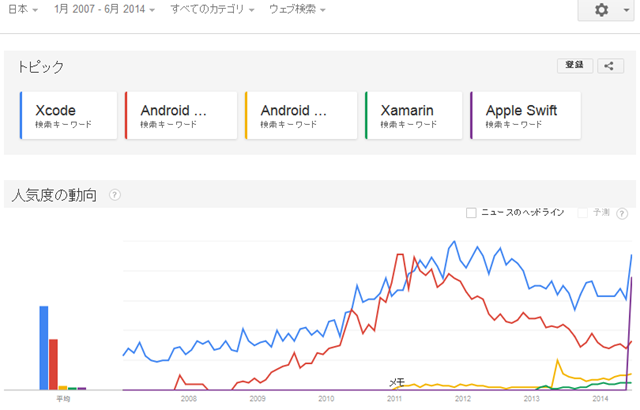Click the 登録 button
Image resolution: width=640 pixels, height=410 pixels.
575,66
